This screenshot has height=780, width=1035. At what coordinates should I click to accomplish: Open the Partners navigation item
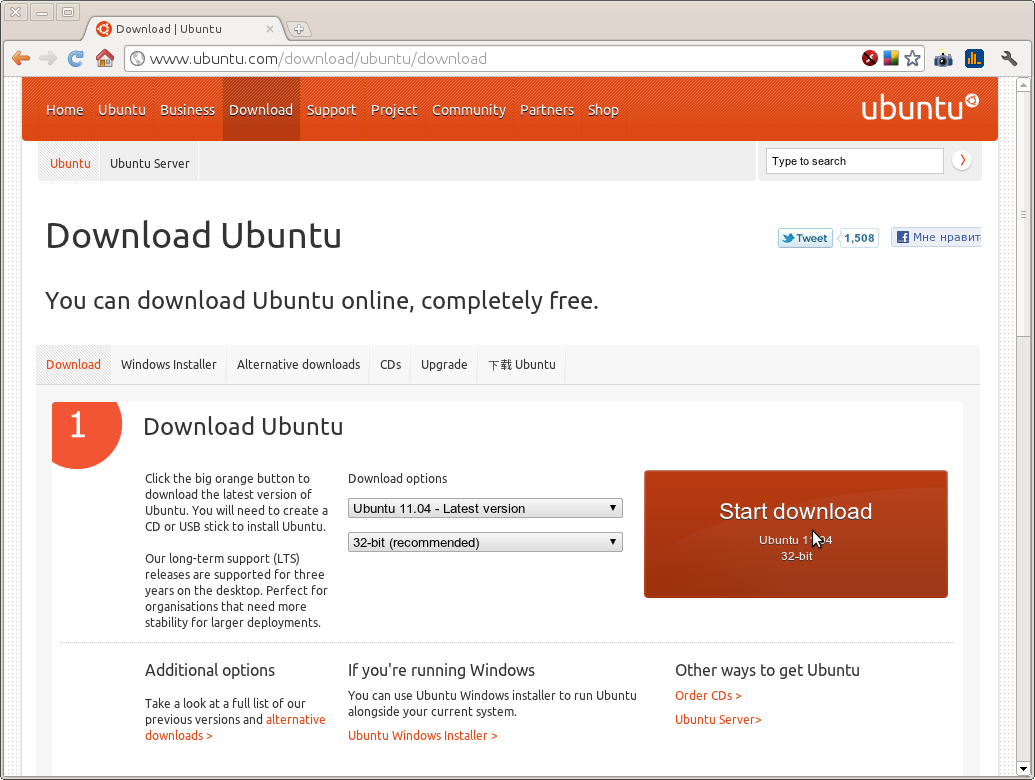coord(547,110)
